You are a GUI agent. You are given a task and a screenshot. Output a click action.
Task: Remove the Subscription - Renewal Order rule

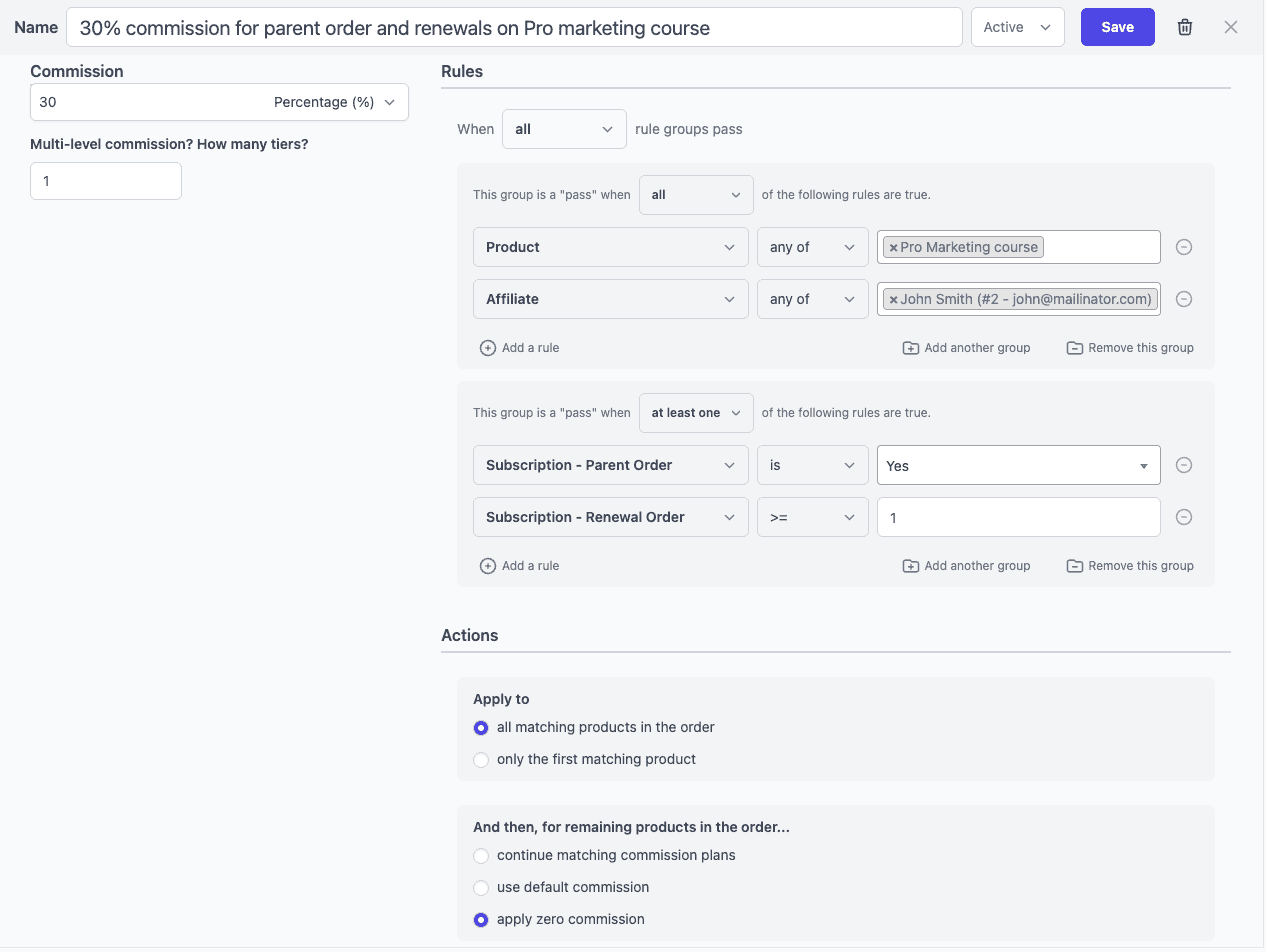1184,517
